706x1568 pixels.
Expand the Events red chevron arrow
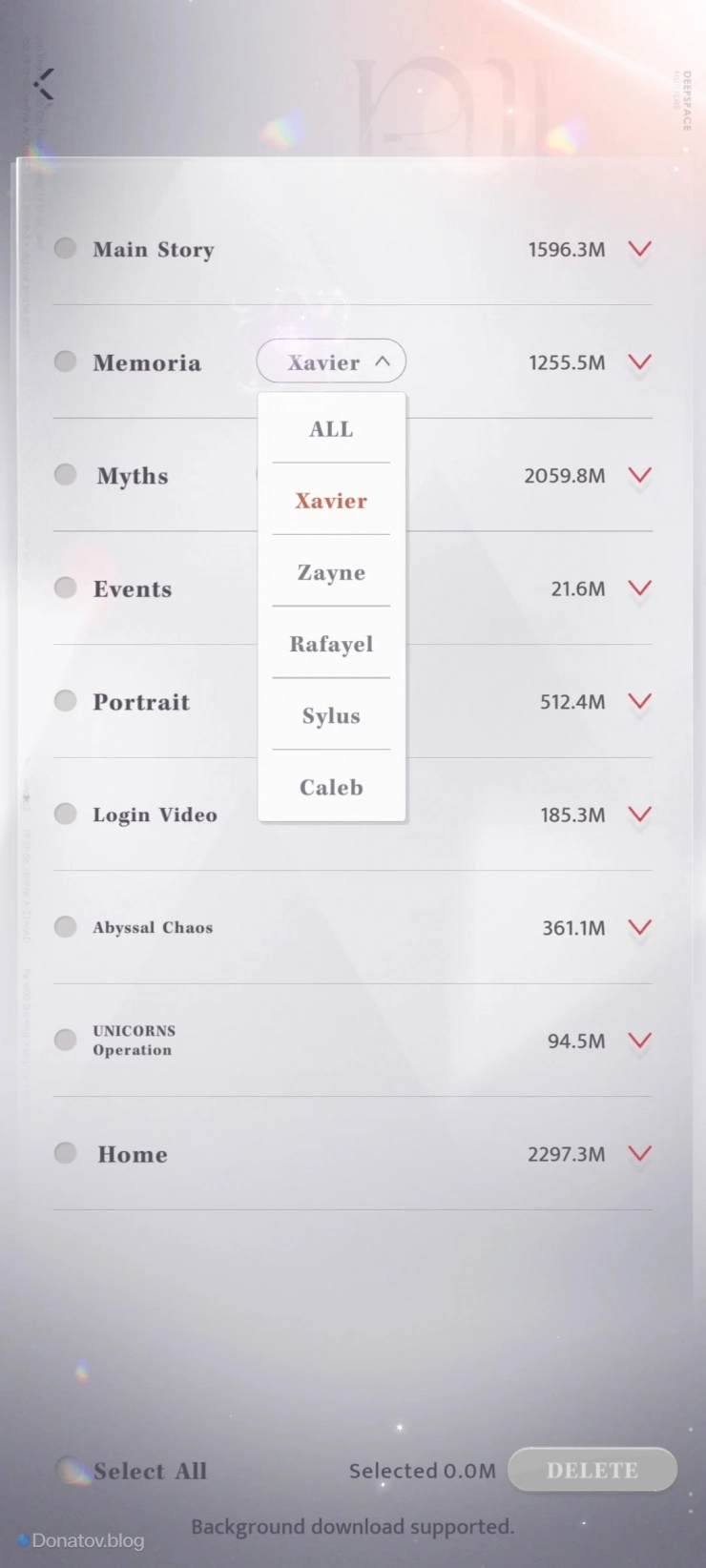click(639, 588)
